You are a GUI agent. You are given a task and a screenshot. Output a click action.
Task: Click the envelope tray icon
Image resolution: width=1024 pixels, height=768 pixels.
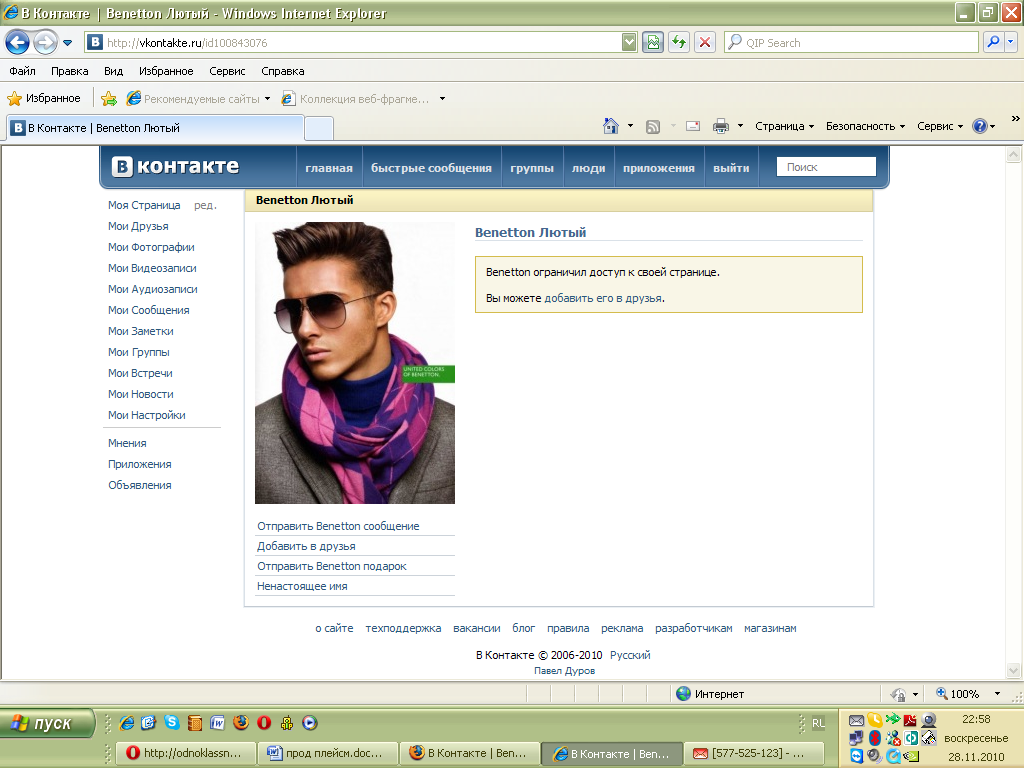tap(856, 720)
